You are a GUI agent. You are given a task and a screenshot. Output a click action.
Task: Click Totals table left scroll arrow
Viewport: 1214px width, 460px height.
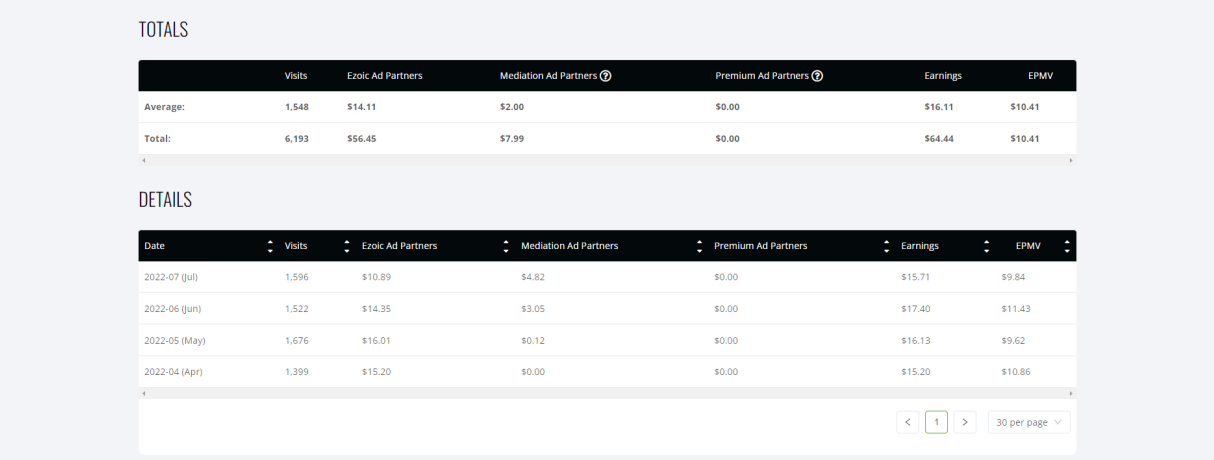tap(144, 160)
